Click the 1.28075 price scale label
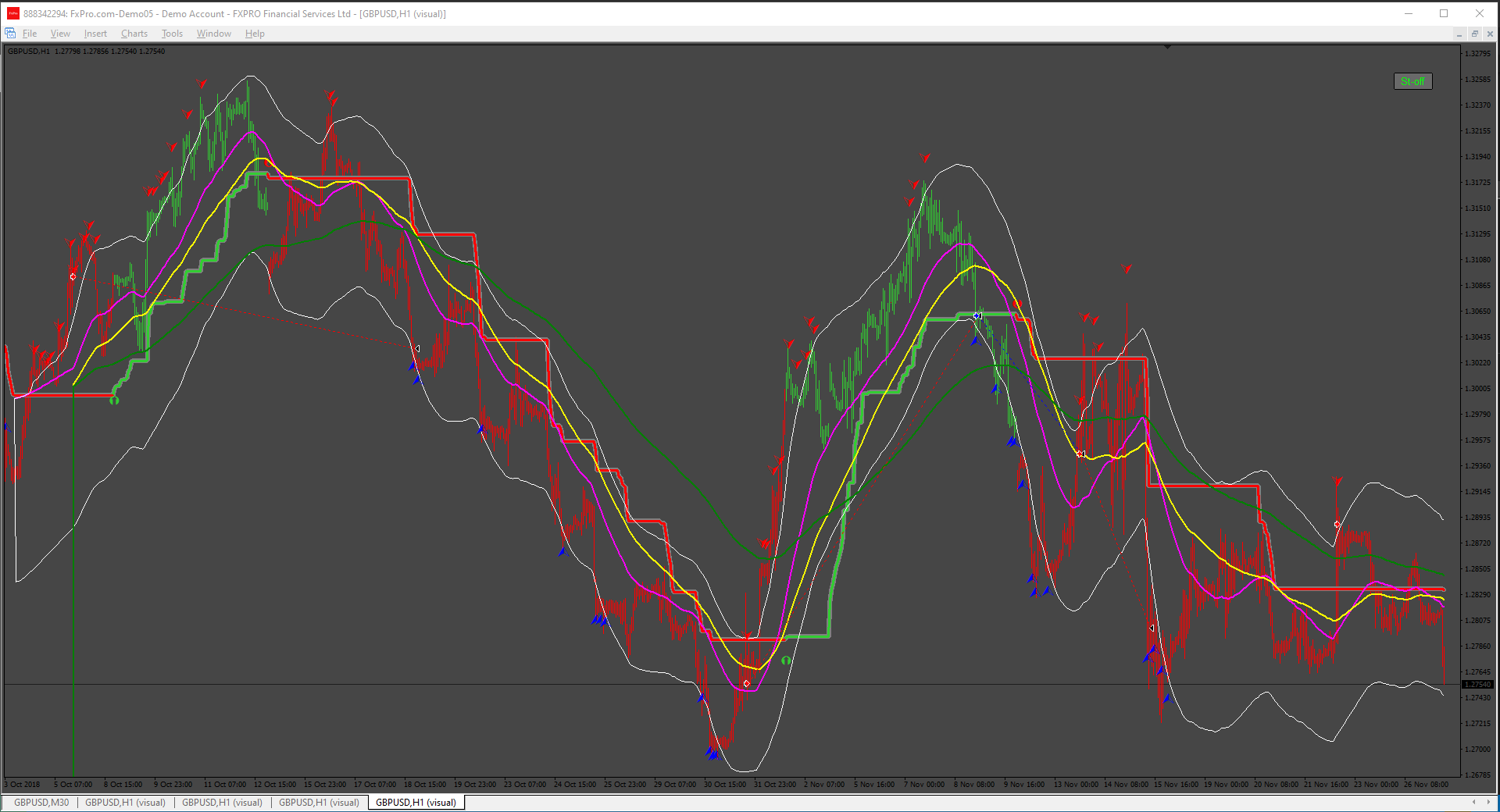 pos(1477,621)
